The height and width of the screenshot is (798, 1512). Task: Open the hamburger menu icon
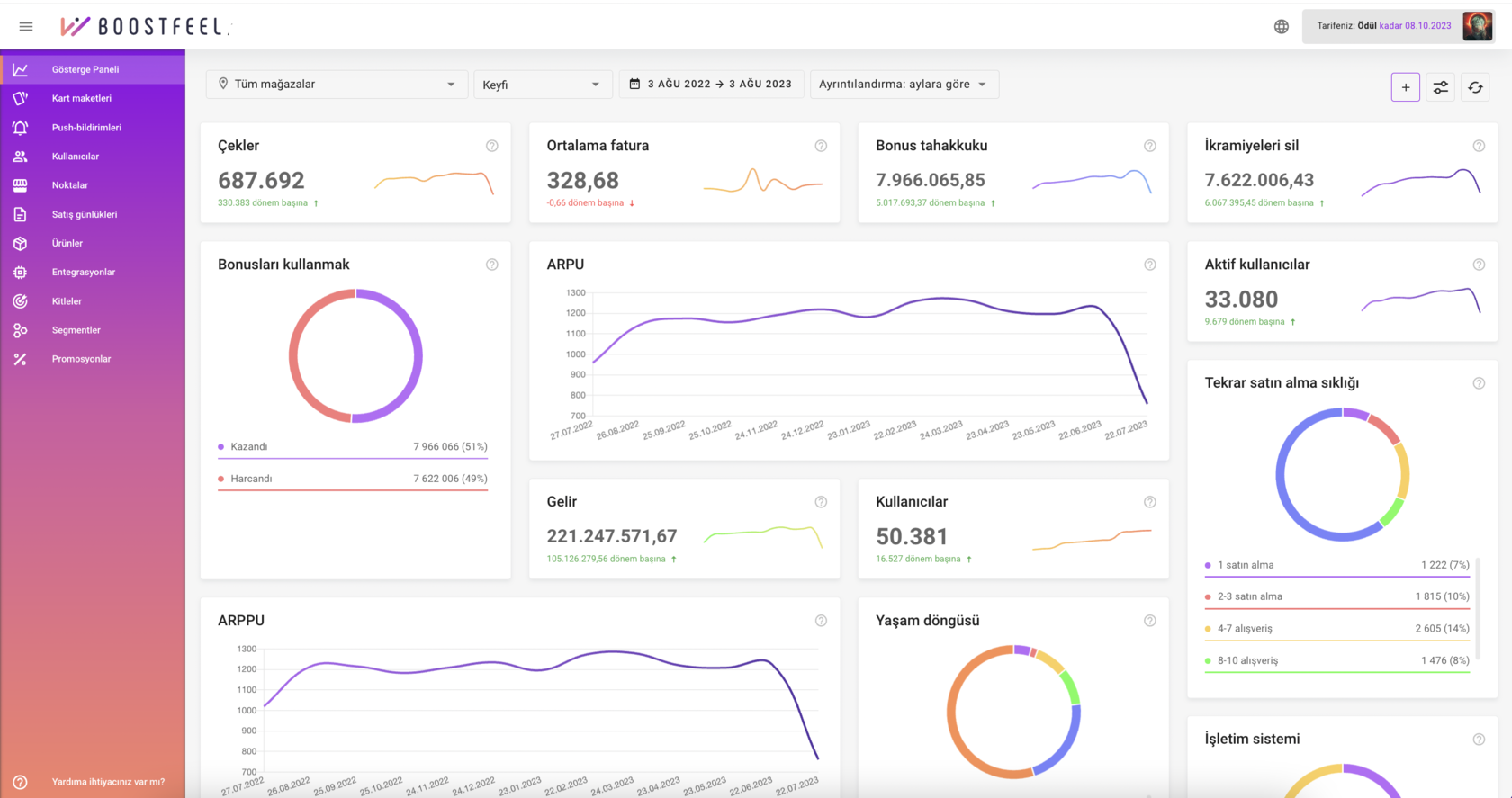click(26, 26)
